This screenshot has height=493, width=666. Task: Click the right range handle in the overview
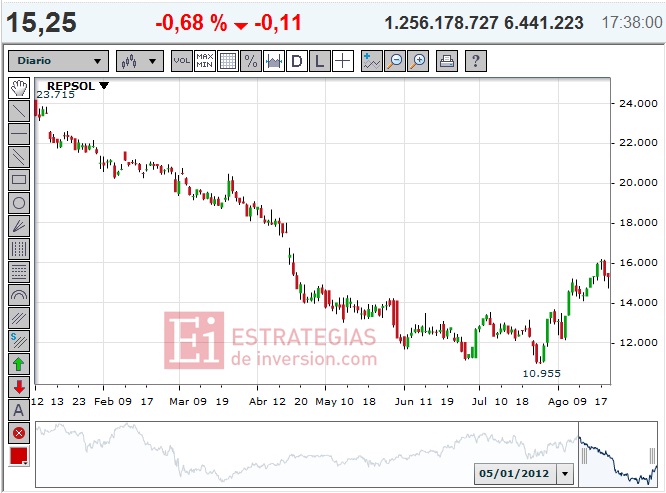pyautogui.click(x=652, y=456)
